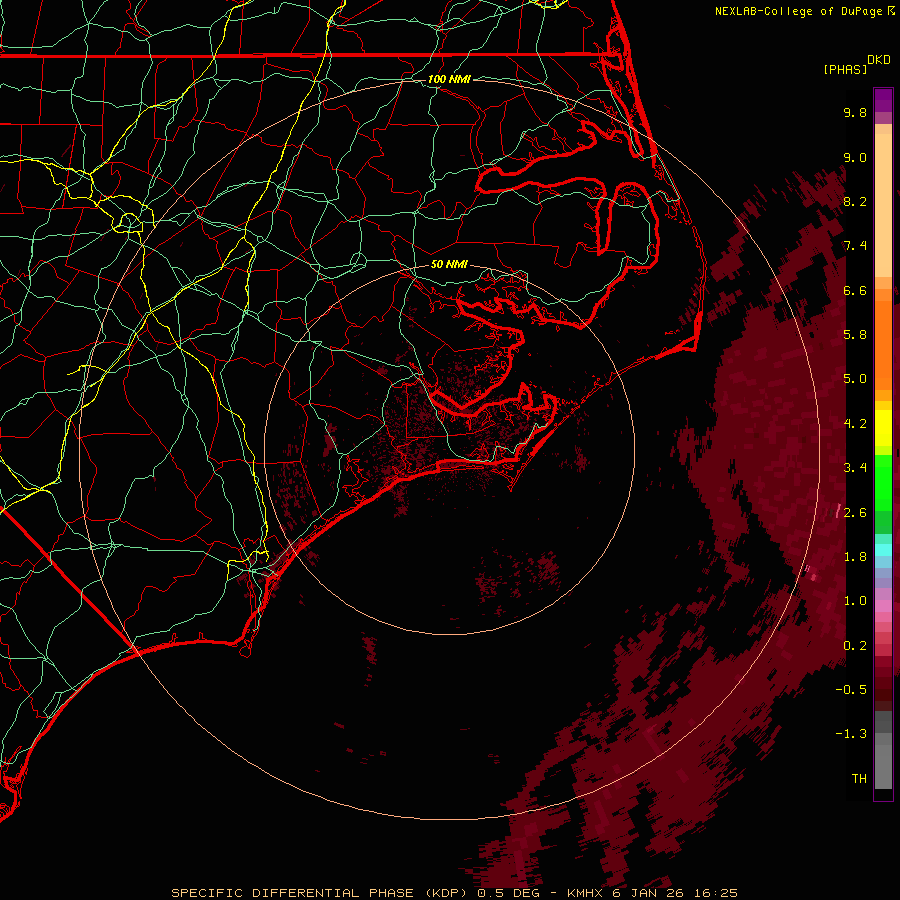Screen dimensions: 900x900
Task: Click the TH threshold label on scale
Action: [x=859, y=779]
